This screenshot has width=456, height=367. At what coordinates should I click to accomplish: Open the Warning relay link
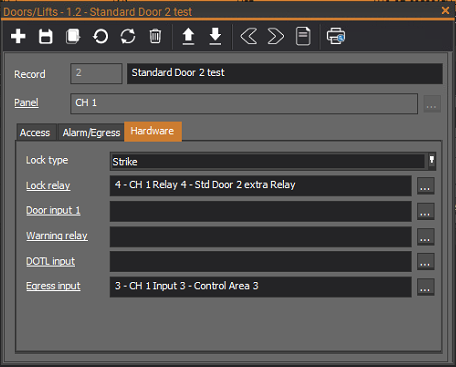click(x=57, y=236)
